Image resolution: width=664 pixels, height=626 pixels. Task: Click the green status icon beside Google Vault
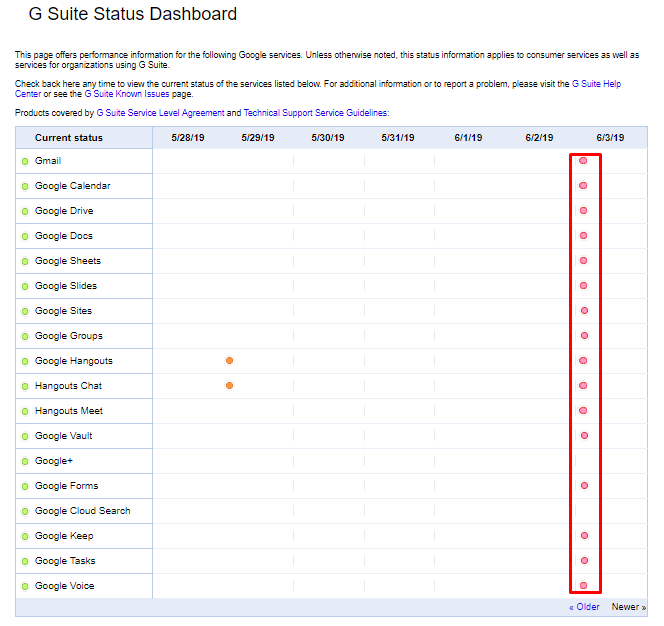pyautogui.click(x=25, y=436)
